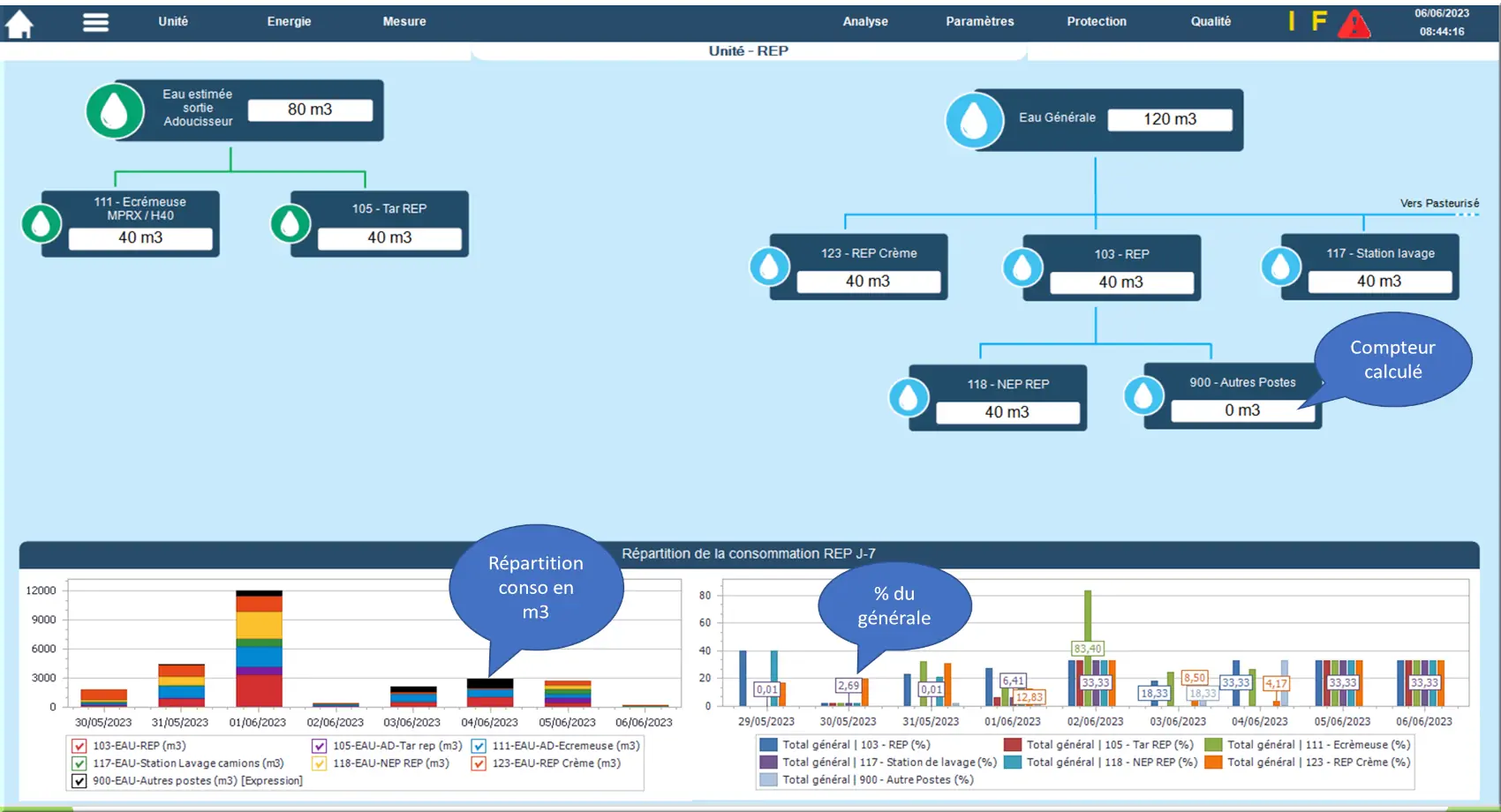Click the 05/06/2023 stacked bar in m3 chart
The height and width of the screenshot is (812, 1501).
click(568, 694)
